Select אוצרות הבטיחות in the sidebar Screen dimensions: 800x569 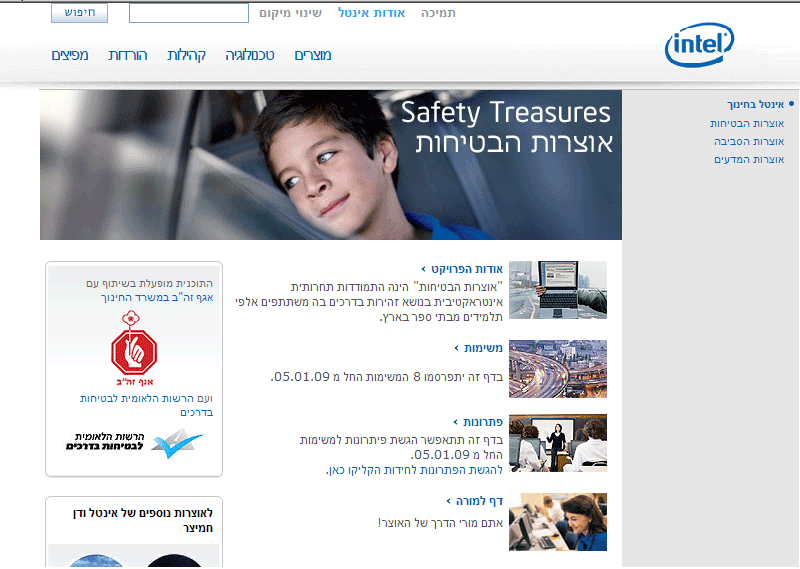747,123
